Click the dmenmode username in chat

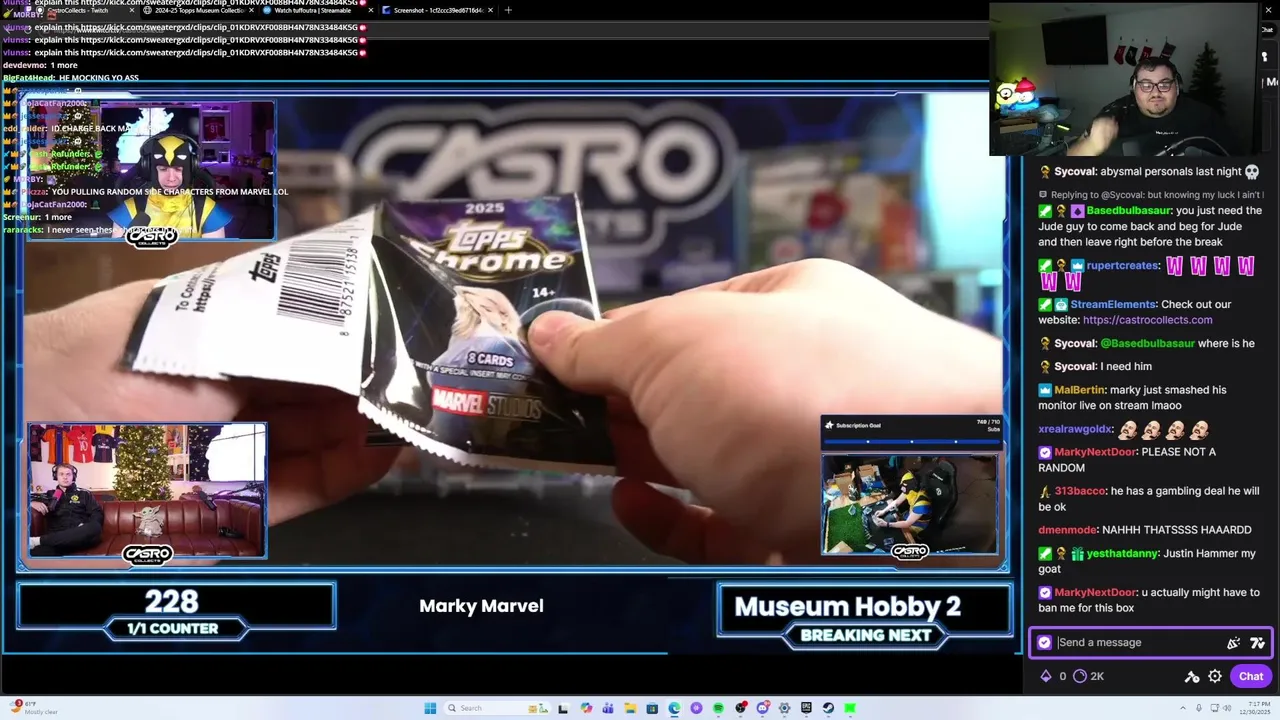click(1067, 530)
